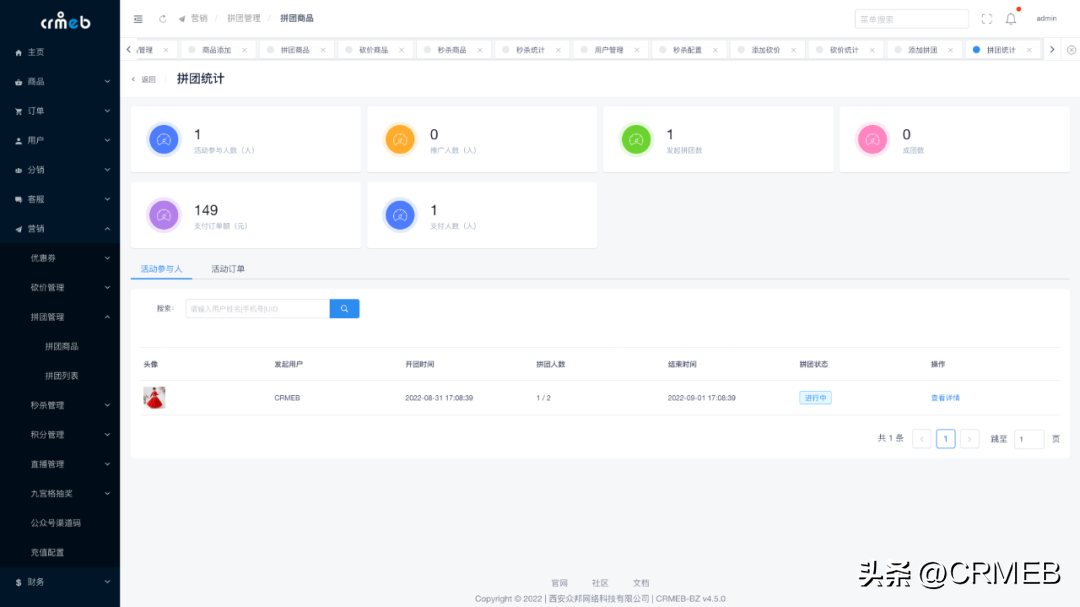
Task: Click the 进行中 status tag
Action: click(x=816, y=398)
